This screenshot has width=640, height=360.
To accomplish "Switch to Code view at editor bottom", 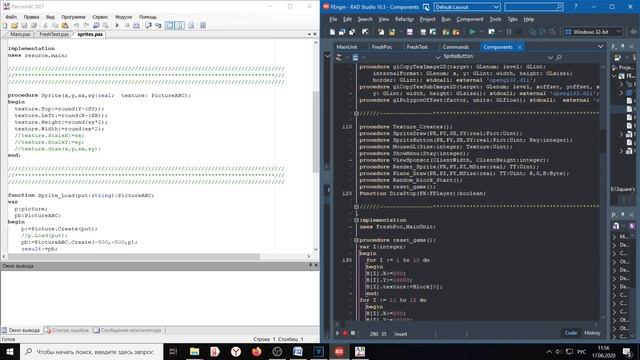I will pos(571,333).
